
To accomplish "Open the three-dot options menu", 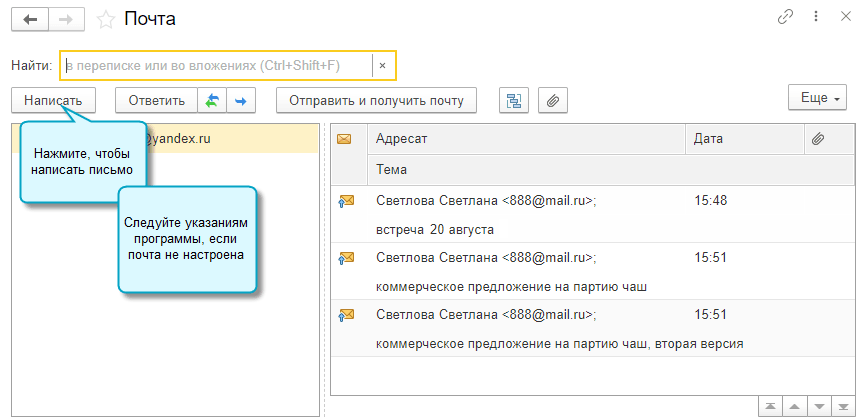I will (817, 17).
